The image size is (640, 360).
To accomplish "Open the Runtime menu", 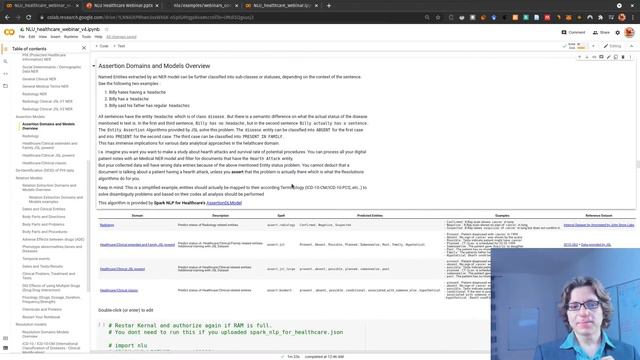I will click(x=71, y=37).
